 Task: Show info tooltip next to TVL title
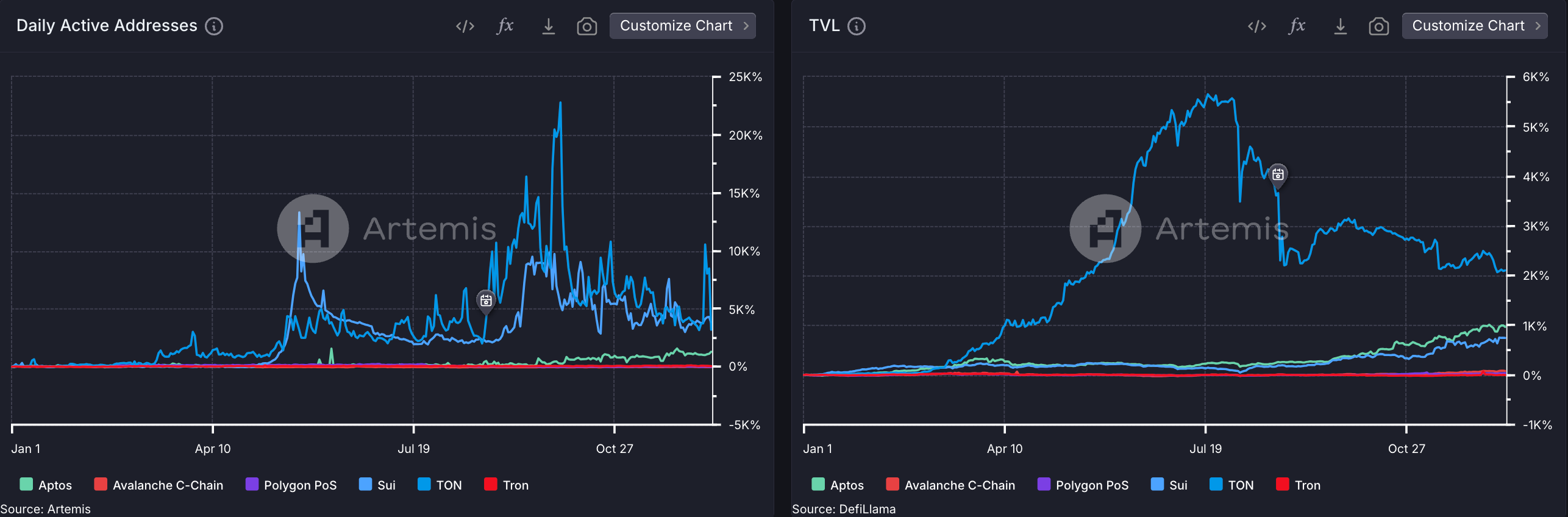coord(857,26)
